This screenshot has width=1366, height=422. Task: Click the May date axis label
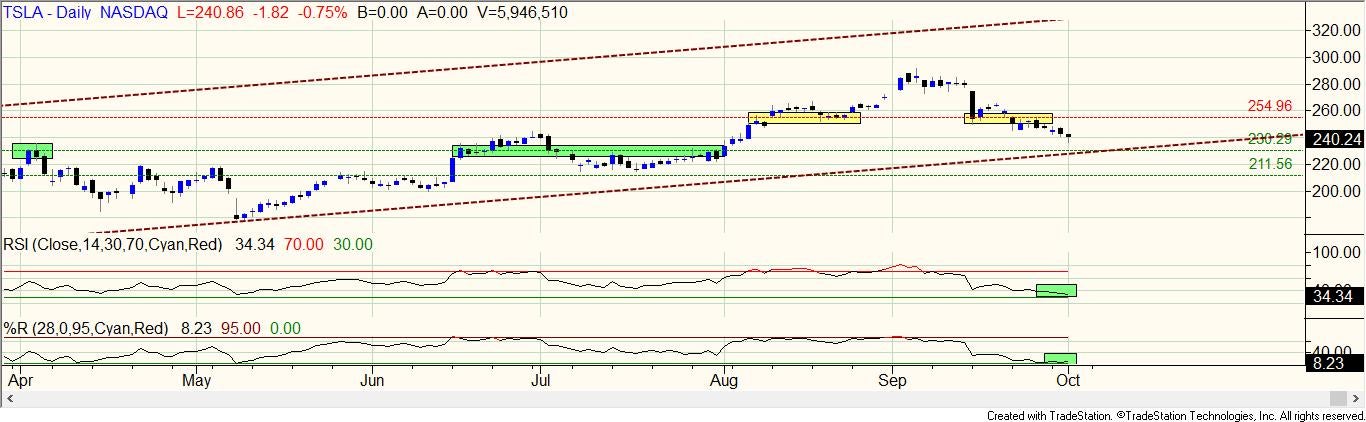pyautogui.click(x=197, y=380)
